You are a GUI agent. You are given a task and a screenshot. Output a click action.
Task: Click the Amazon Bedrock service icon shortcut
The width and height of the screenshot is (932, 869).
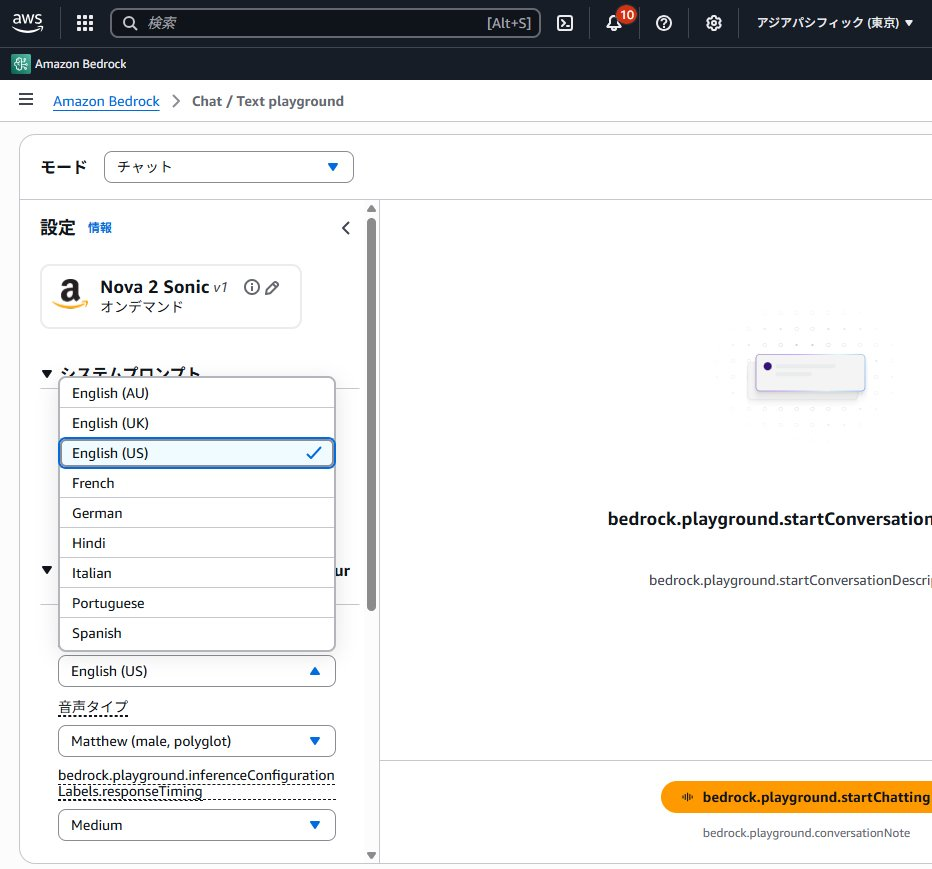[21, 64]
